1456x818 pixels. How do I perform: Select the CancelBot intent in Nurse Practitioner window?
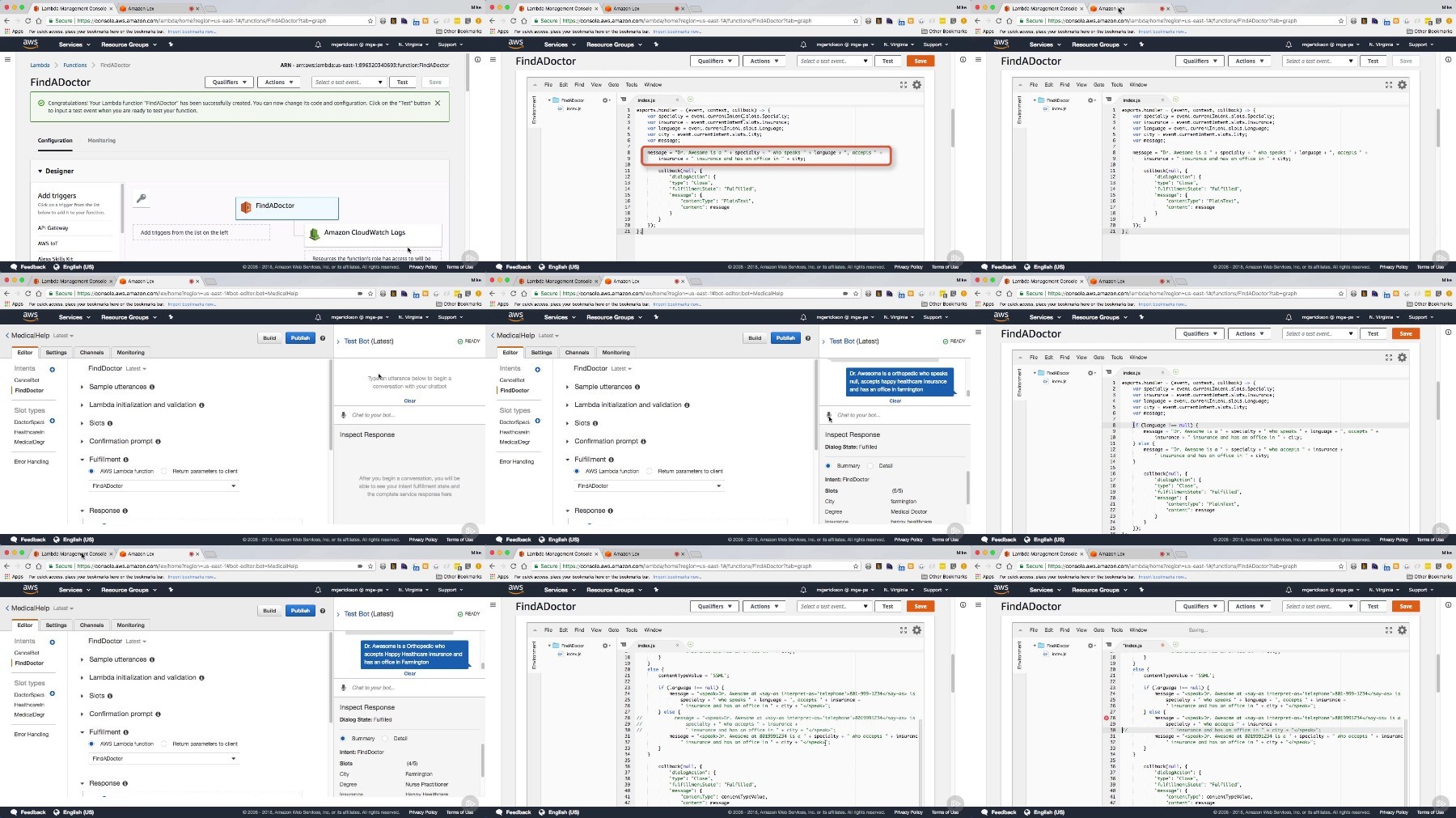click(27, 653)
